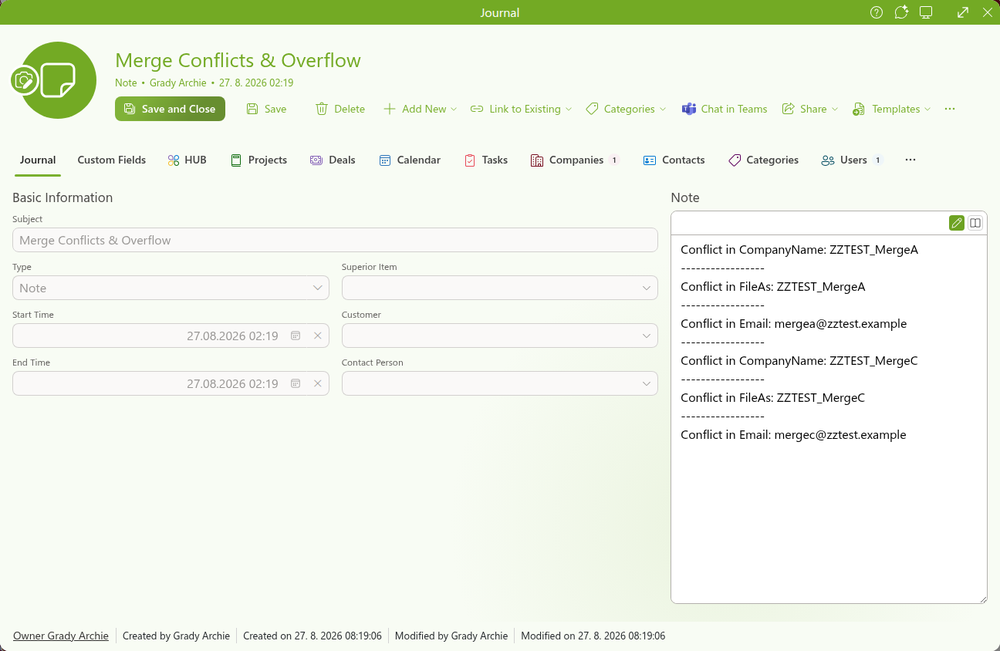The width and height of the screenshot is (1000, 651).
Task: Toggle note split view icon
Action: tap(975, 223)
